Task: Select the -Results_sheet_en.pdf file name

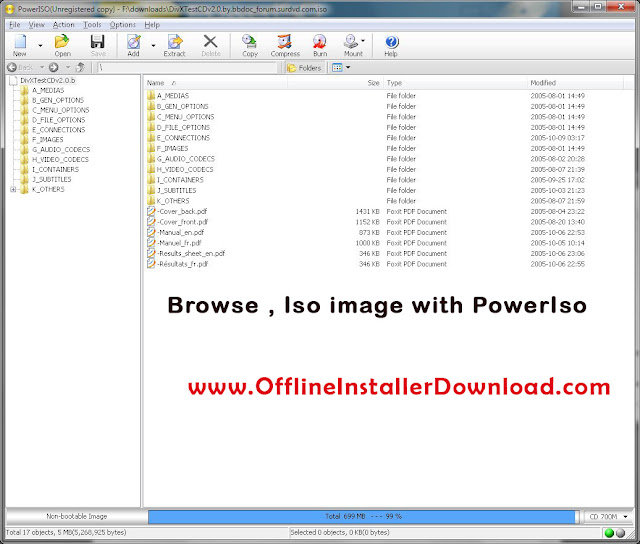Action: 191,253
